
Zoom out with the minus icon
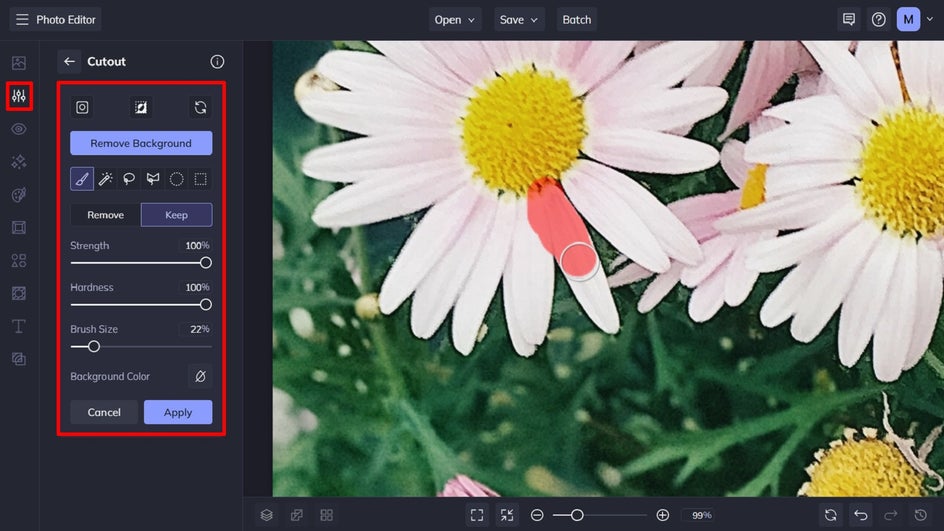(x=537, y=515)
